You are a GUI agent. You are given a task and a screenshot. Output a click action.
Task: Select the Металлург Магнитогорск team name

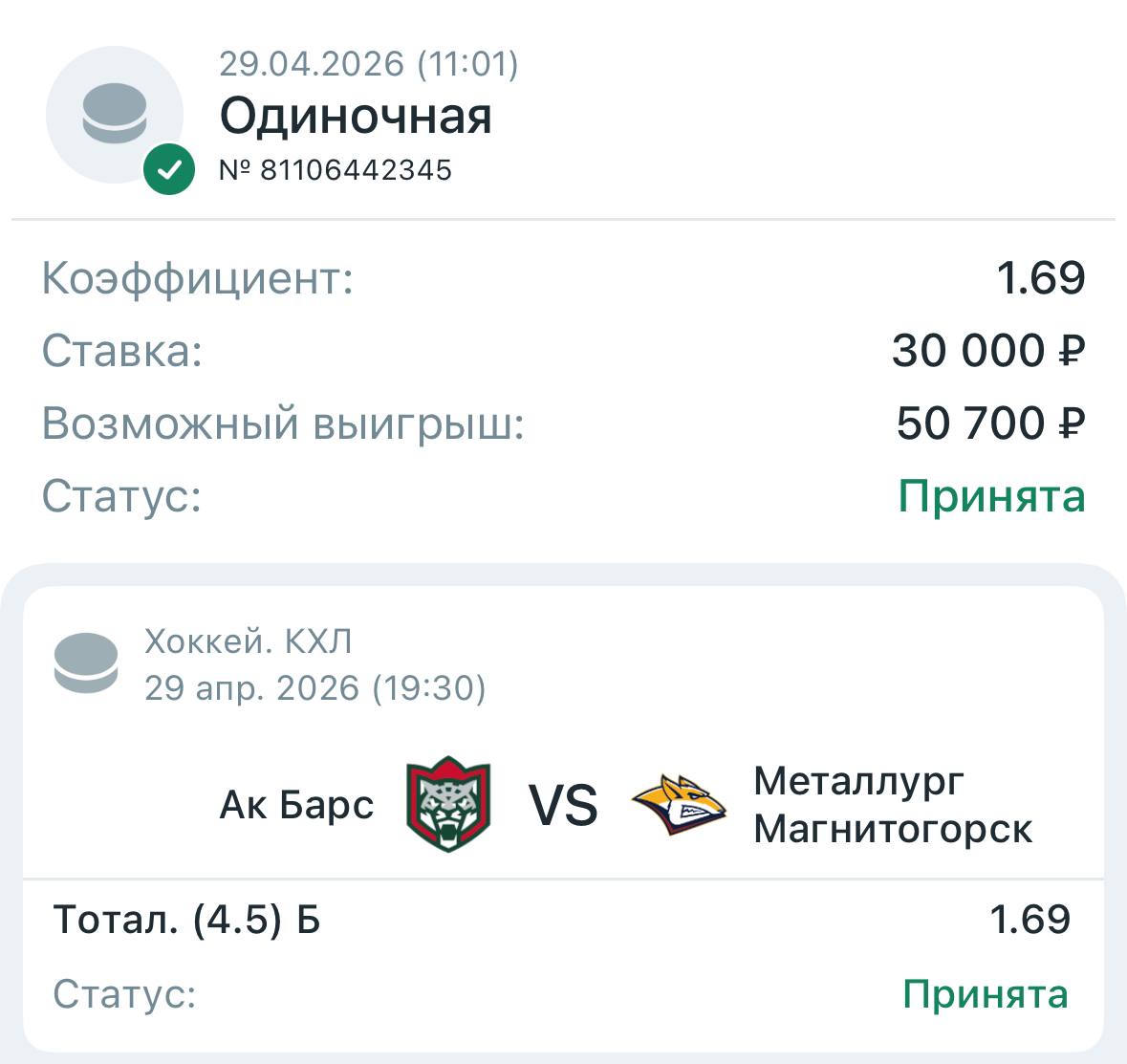click(892, 805)
